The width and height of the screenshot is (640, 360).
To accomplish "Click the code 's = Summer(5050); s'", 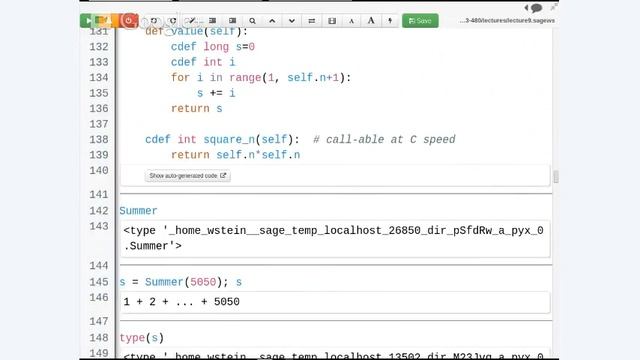I will coord(180,282).
